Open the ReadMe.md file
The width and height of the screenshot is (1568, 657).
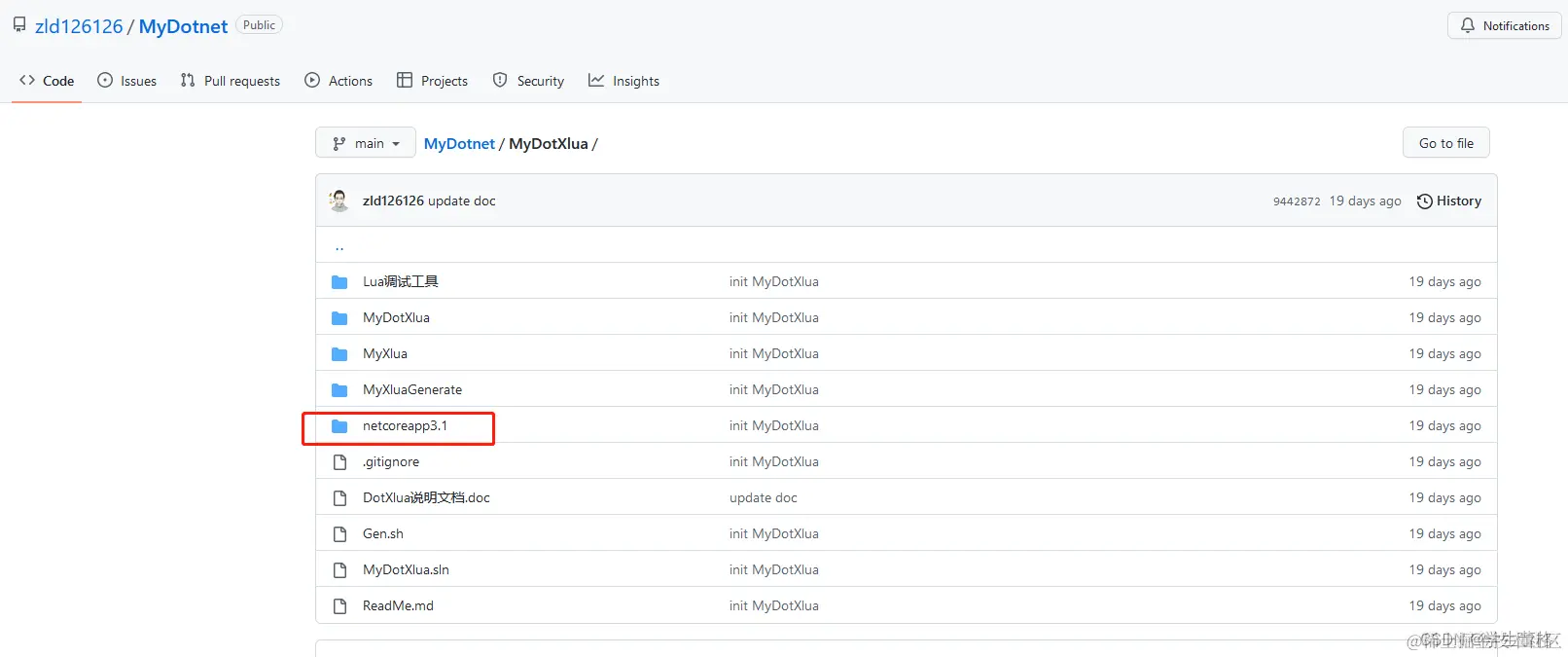398,605
